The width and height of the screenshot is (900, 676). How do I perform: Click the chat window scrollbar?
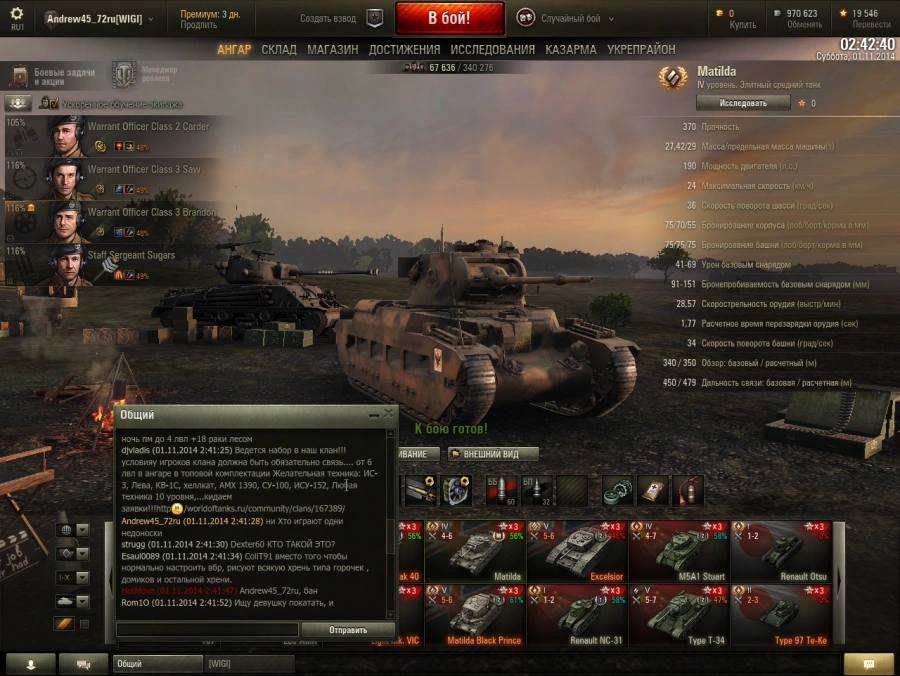tap(391, 523)
